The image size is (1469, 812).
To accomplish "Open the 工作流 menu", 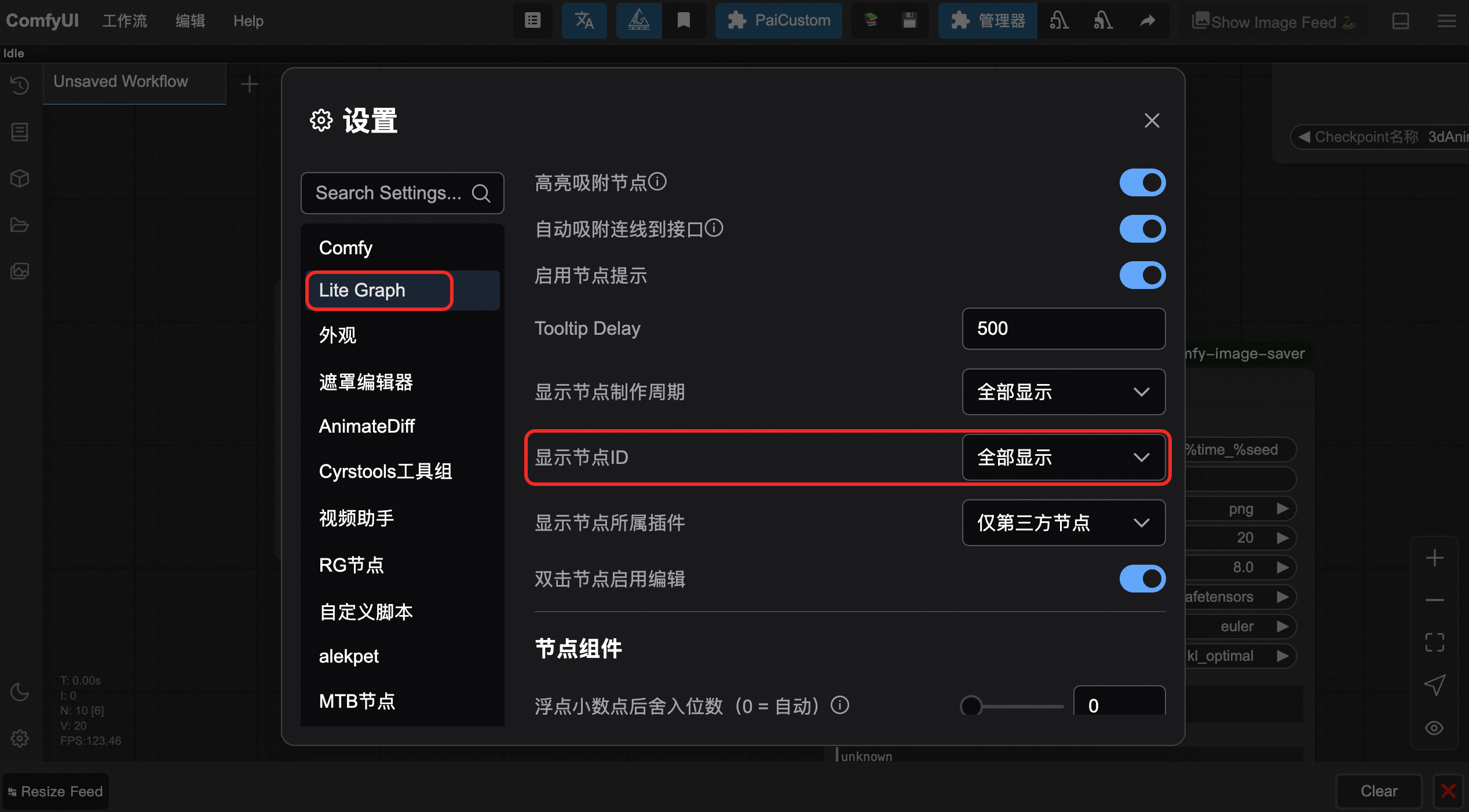I will tap(125, 21).
